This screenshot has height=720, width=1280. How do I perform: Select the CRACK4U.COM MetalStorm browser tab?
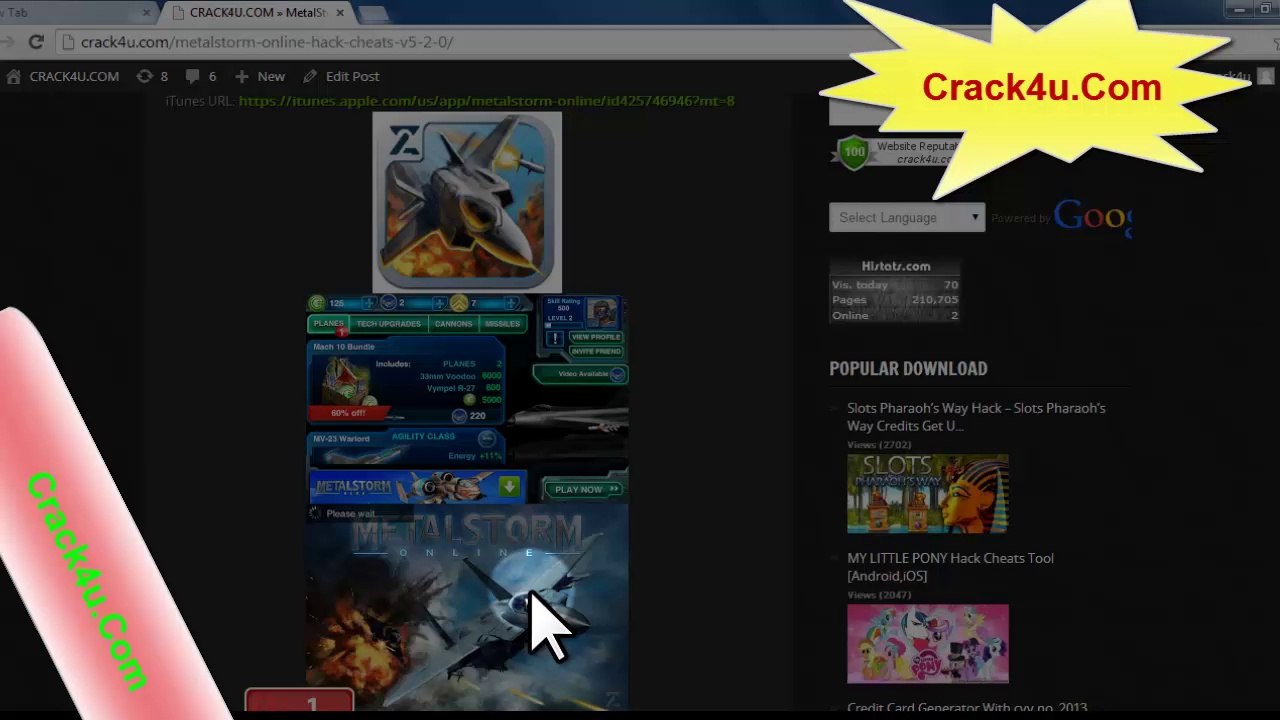pos(258,13)
